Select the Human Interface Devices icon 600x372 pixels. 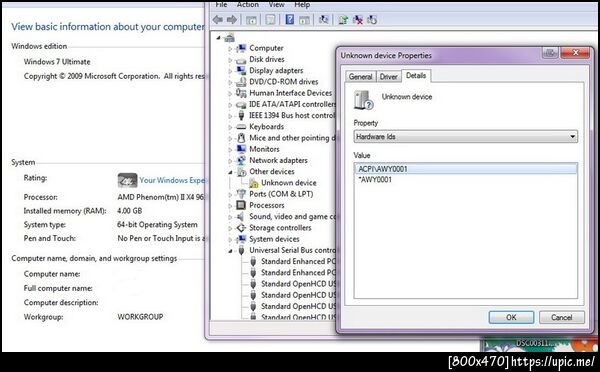click(x=241, y=93)
